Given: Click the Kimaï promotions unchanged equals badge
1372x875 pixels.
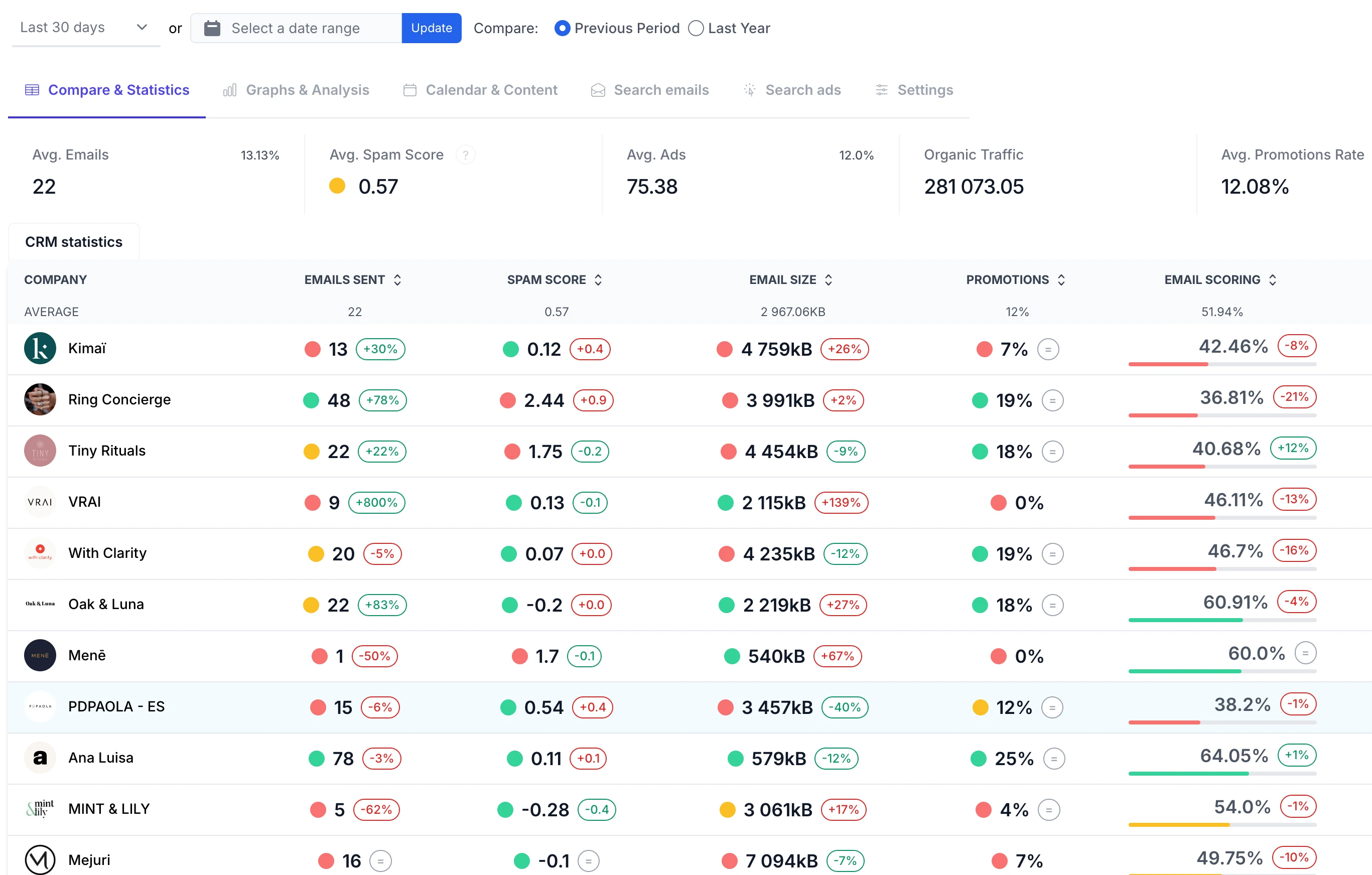Looking at the screenshot, I should click(1048, 349).
